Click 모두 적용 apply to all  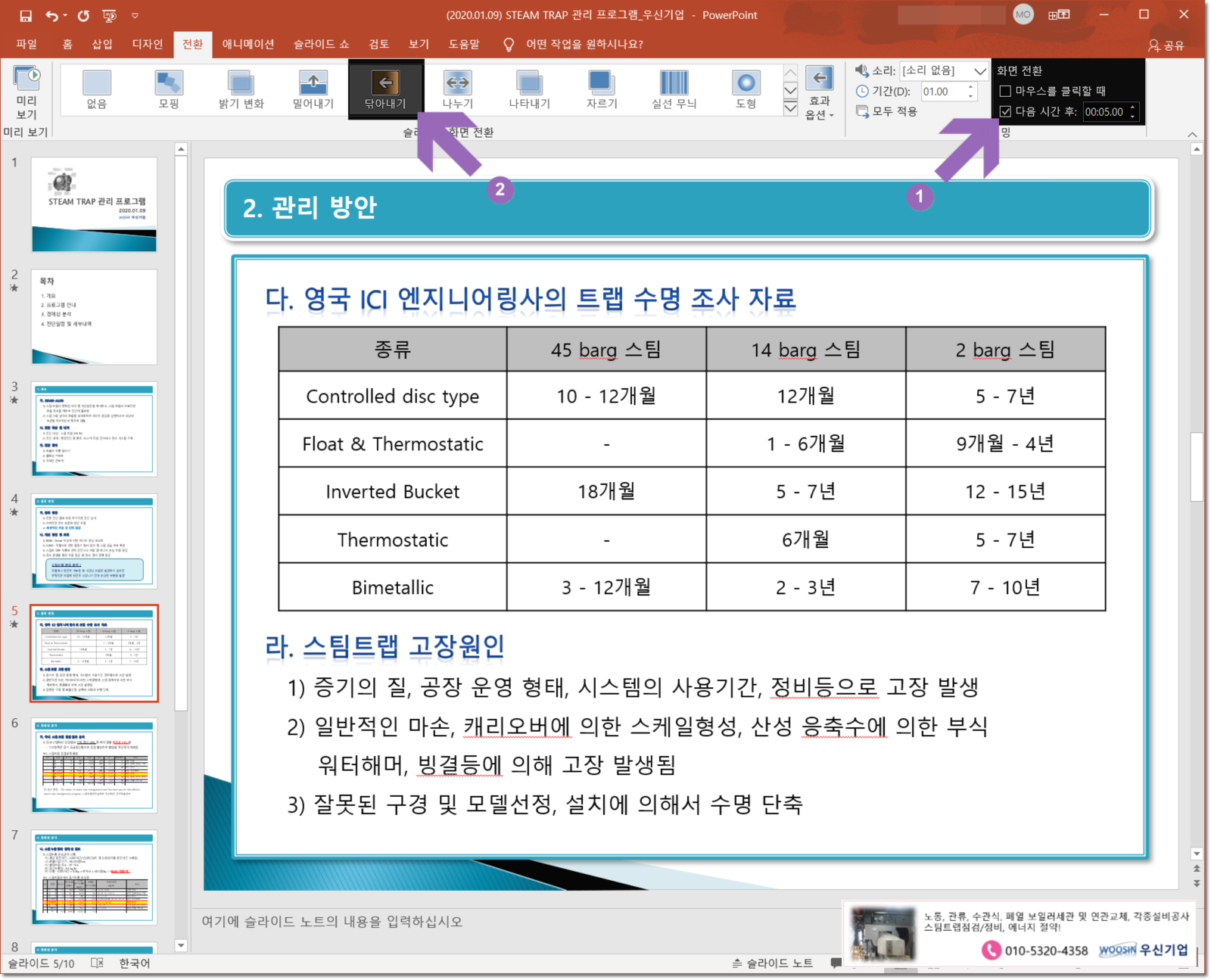887,111
